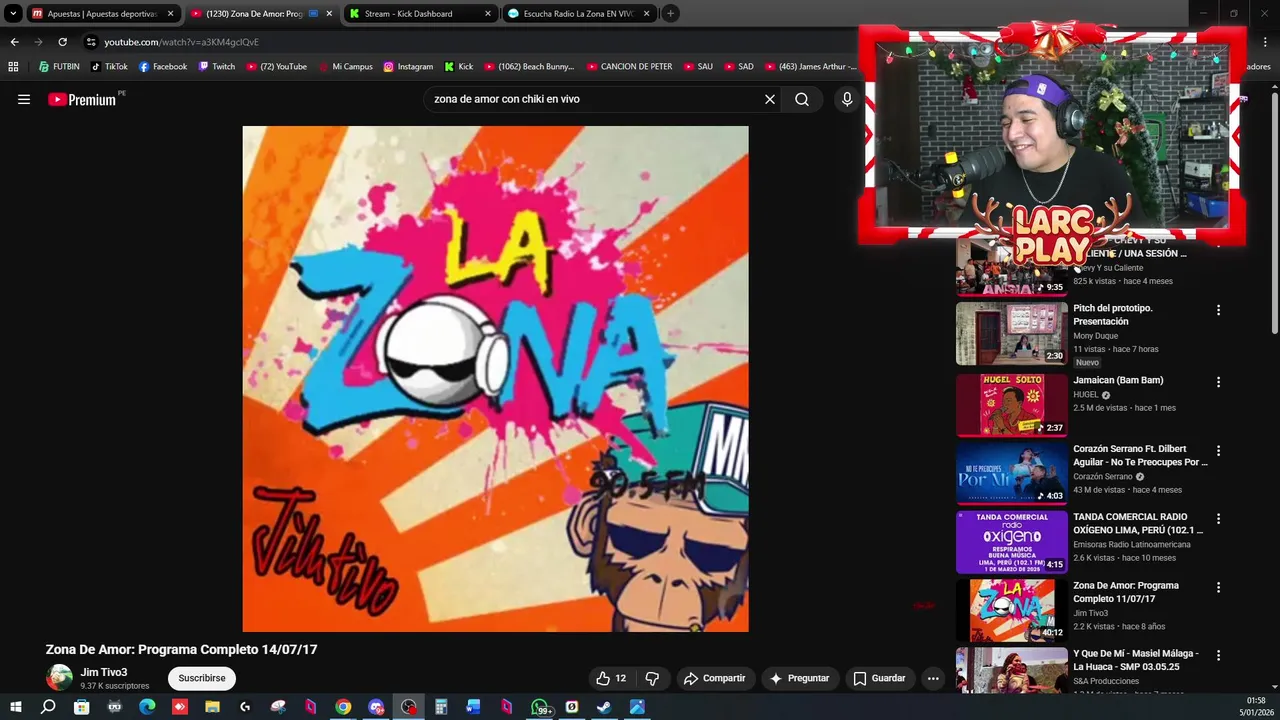Screen dimensions: 1280x720
Task: Expand the tab search dropdown arrow
Action: 13,13
